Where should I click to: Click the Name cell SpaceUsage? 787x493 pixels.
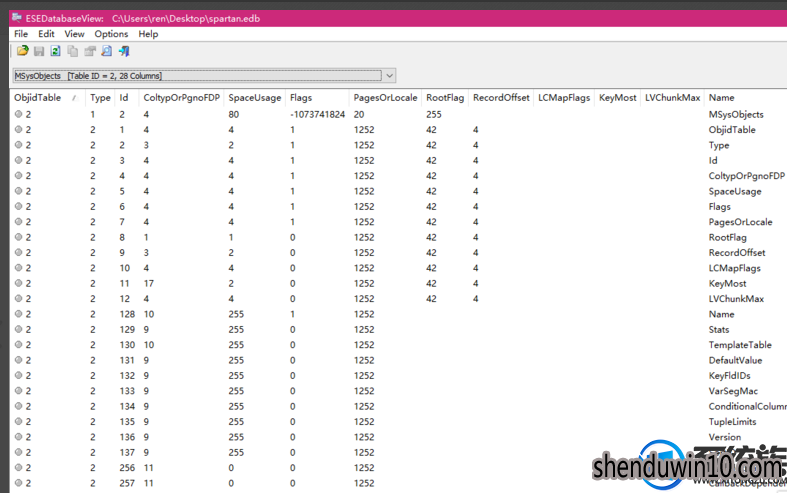[735, 191]
